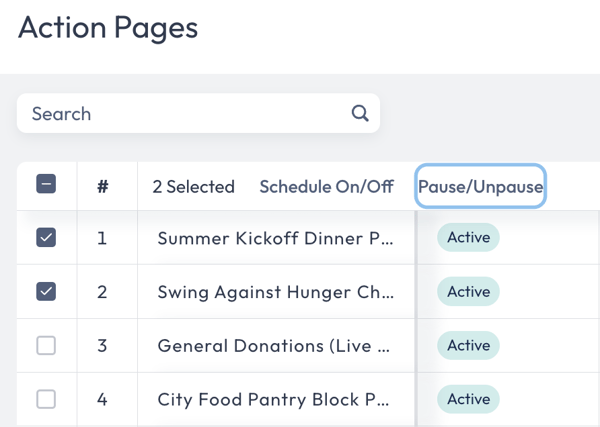Click Active status badge in row 3
600x427 pixels.
468,346
